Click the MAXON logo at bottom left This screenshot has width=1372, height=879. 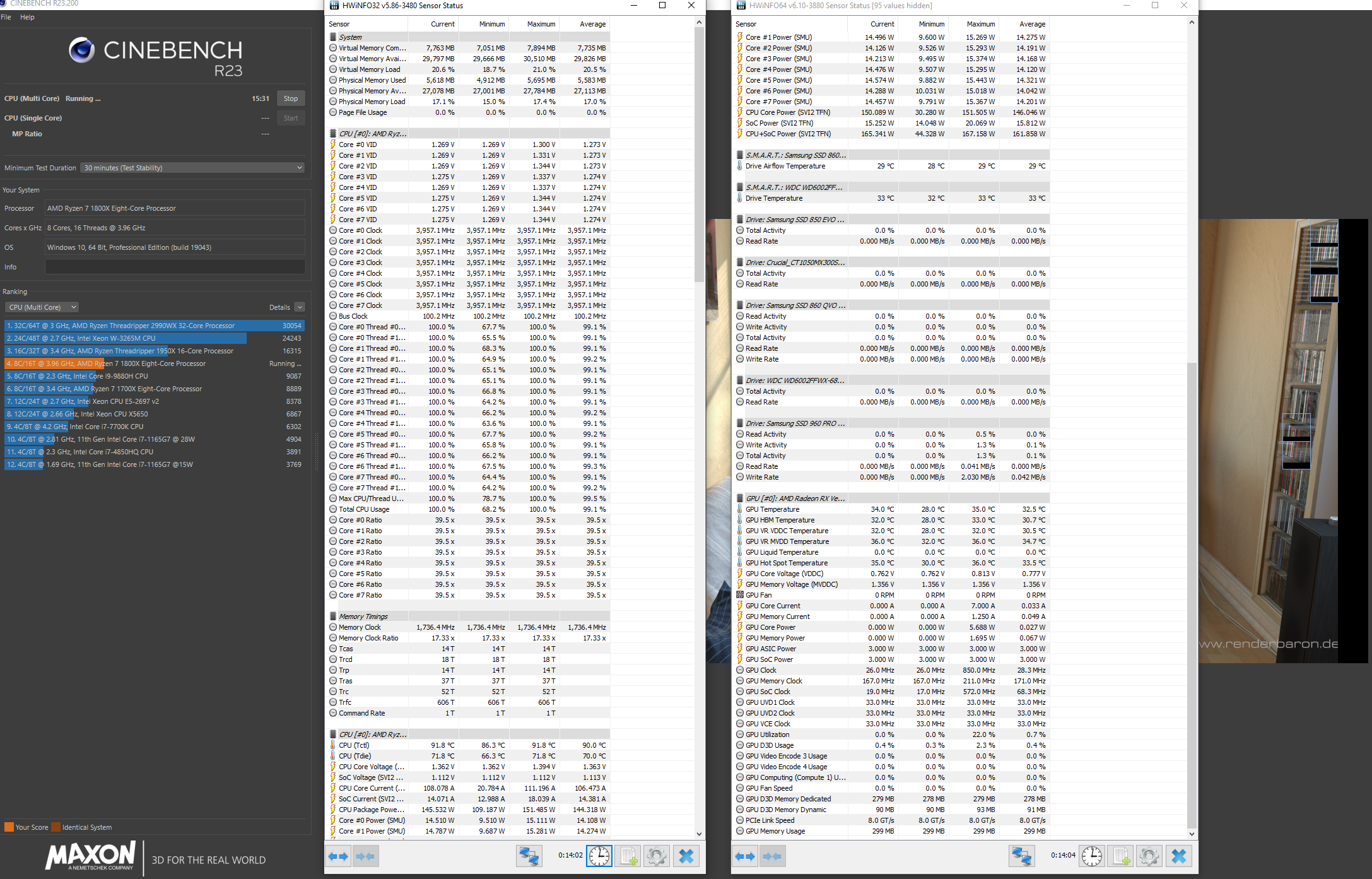(88, 857)
